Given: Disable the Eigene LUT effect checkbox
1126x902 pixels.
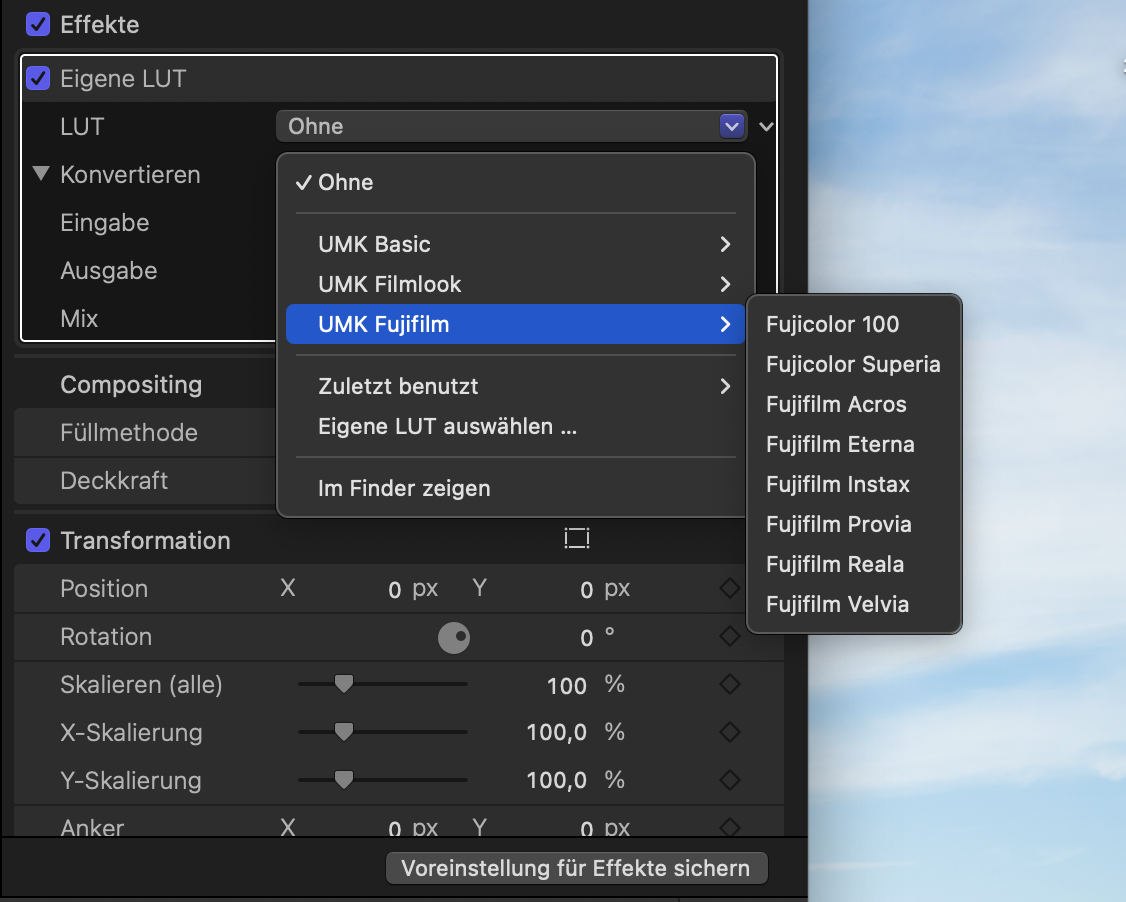Looking at the screenshot, I should tap(38, 78).
